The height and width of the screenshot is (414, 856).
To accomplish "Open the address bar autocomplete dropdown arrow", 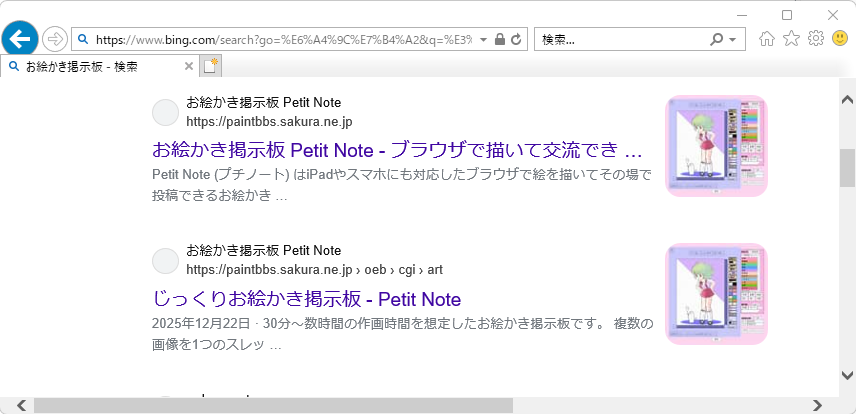I will point(483,39).
